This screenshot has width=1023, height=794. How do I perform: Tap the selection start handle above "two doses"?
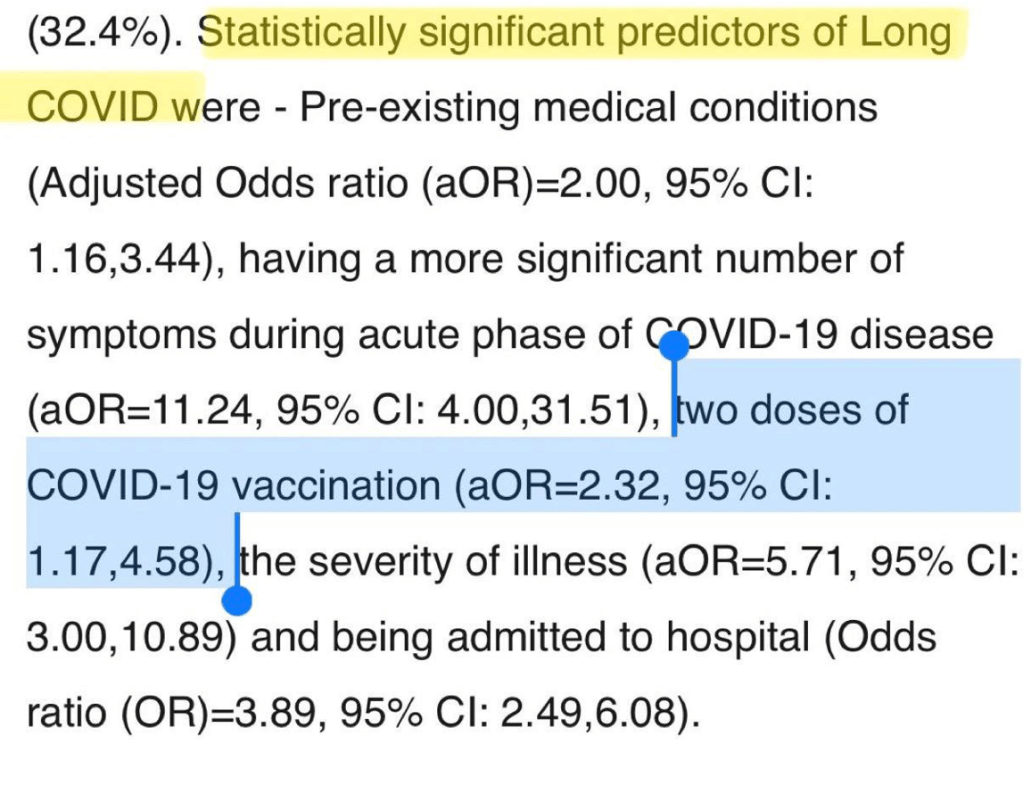675,347
